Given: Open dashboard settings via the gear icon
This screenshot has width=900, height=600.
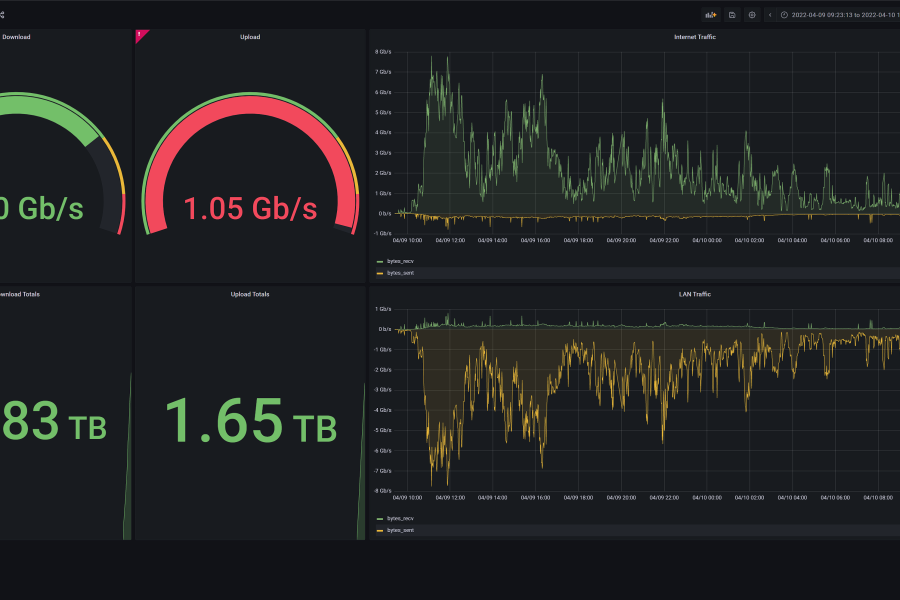Looking at the screenshot, I should 752,15.
